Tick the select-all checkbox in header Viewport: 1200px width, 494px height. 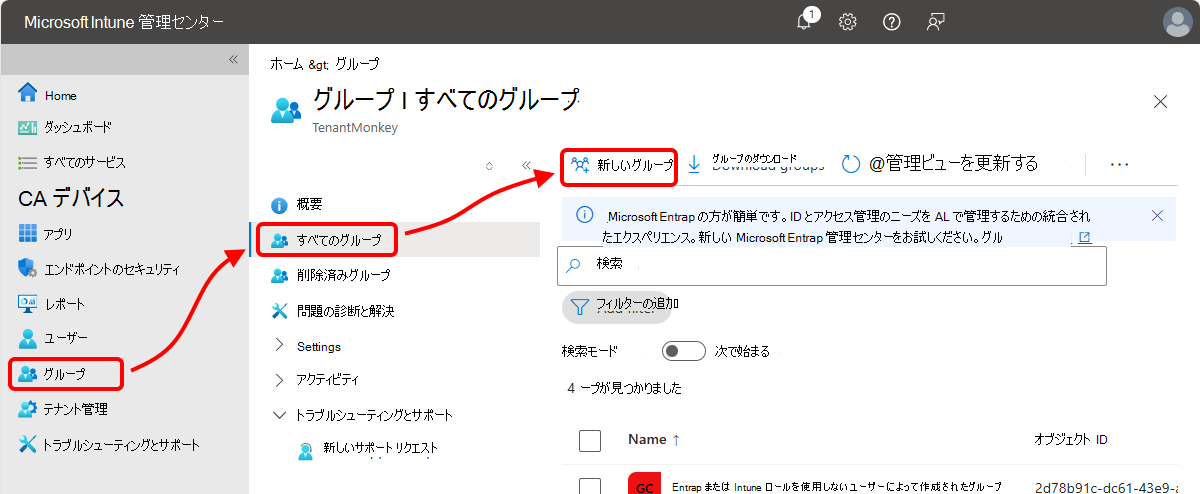[590, 440]
